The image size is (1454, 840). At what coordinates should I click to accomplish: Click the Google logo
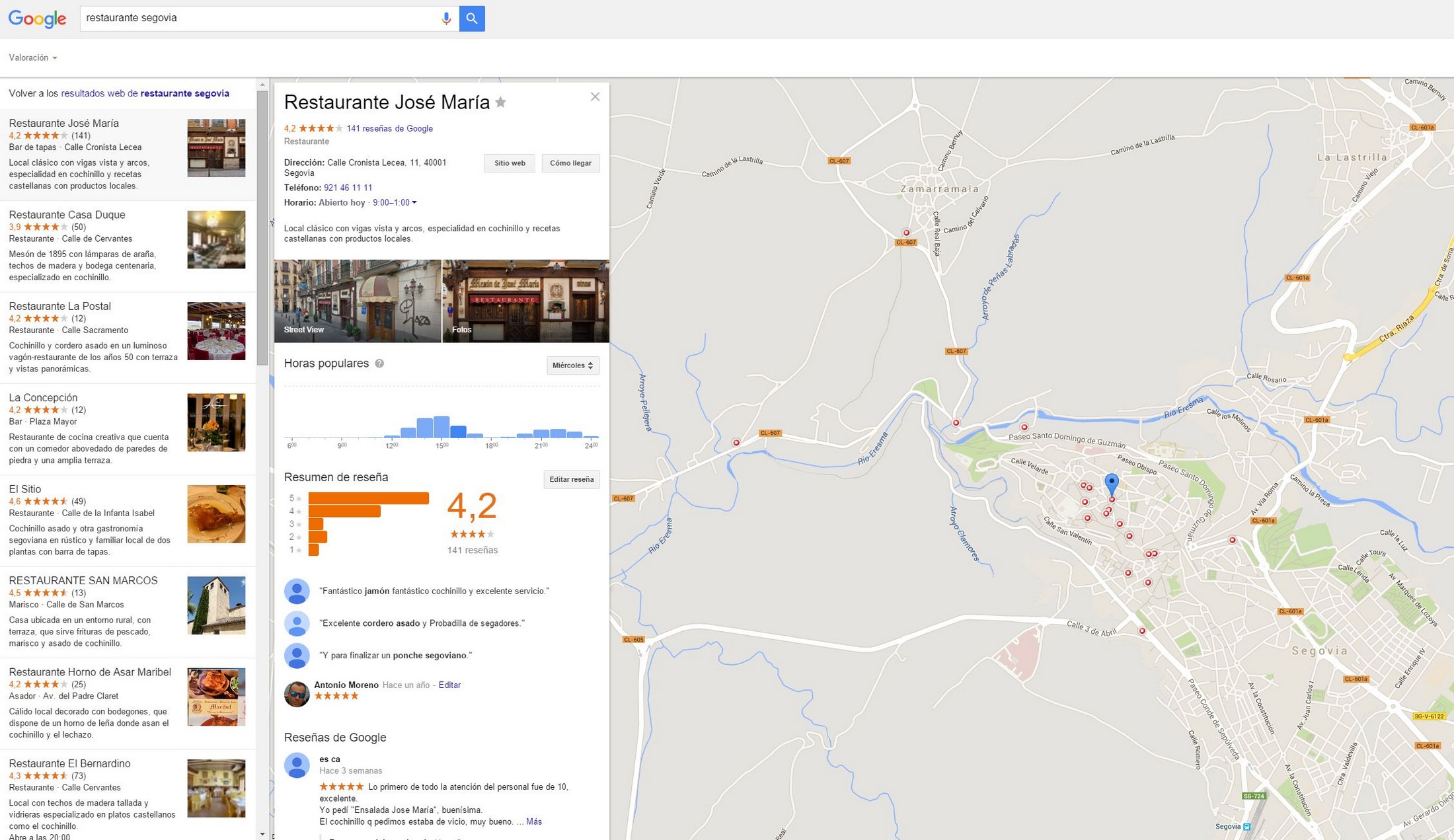pyautogui.click(x=37, y=19)
